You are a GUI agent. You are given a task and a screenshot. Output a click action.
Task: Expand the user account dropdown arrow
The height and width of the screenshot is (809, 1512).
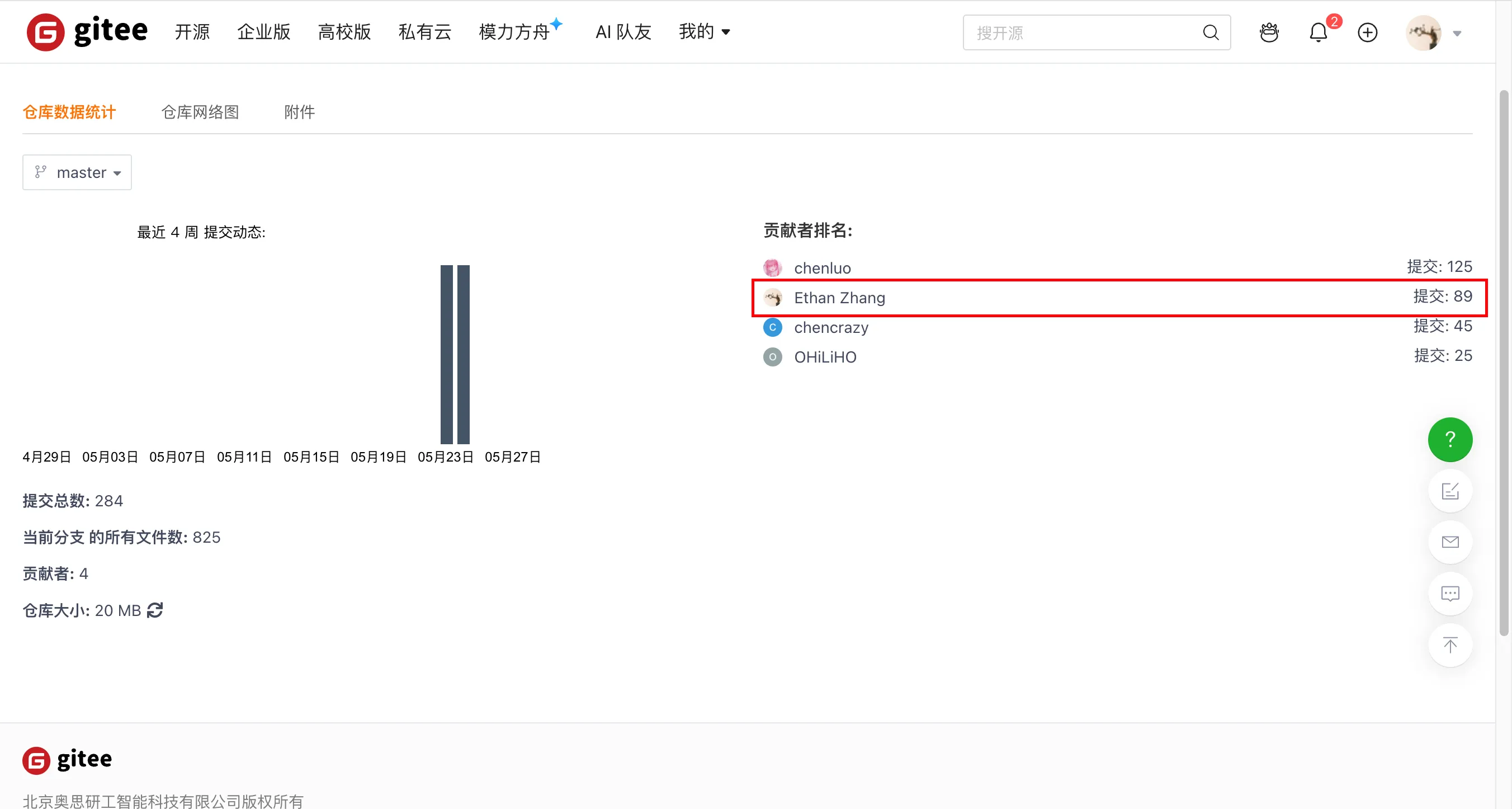1457,34
